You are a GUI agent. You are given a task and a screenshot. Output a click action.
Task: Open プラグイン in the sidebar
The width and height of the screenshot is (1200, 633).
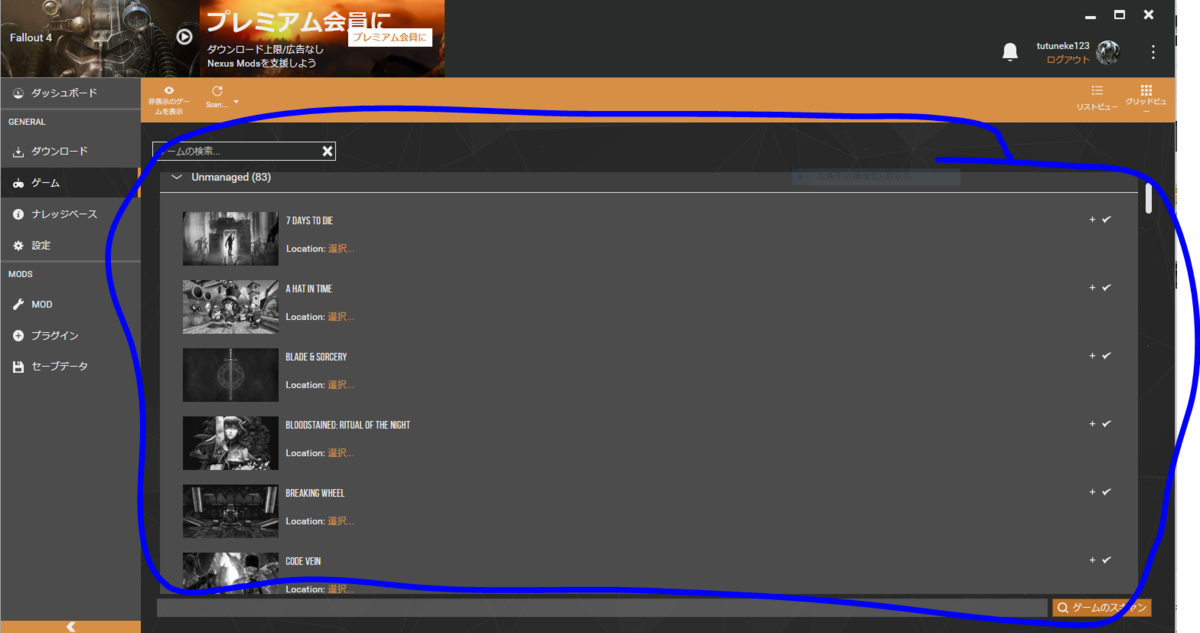pos(70,336)
